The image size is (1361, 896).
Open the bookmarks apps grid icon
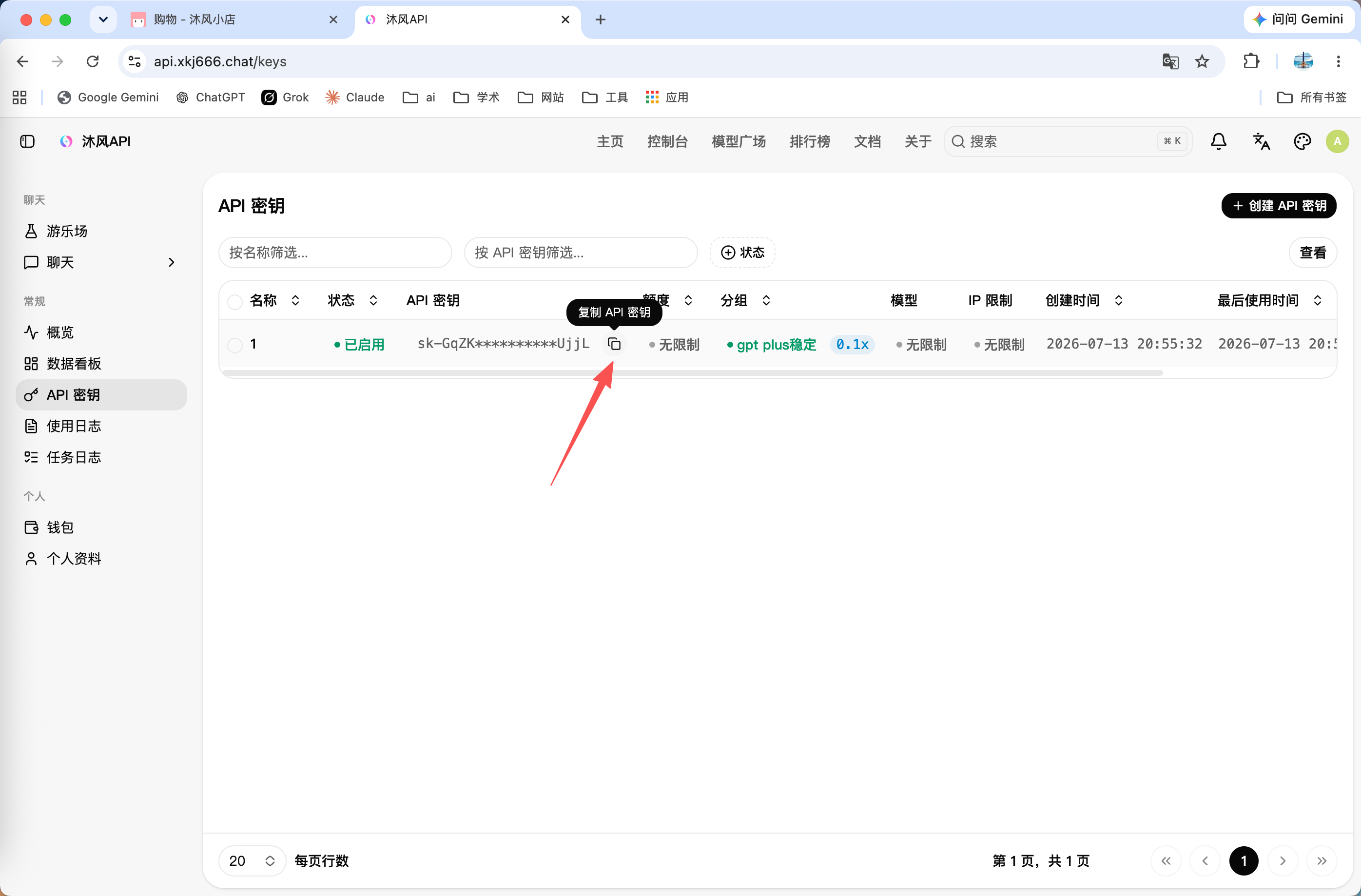[19, 97]
